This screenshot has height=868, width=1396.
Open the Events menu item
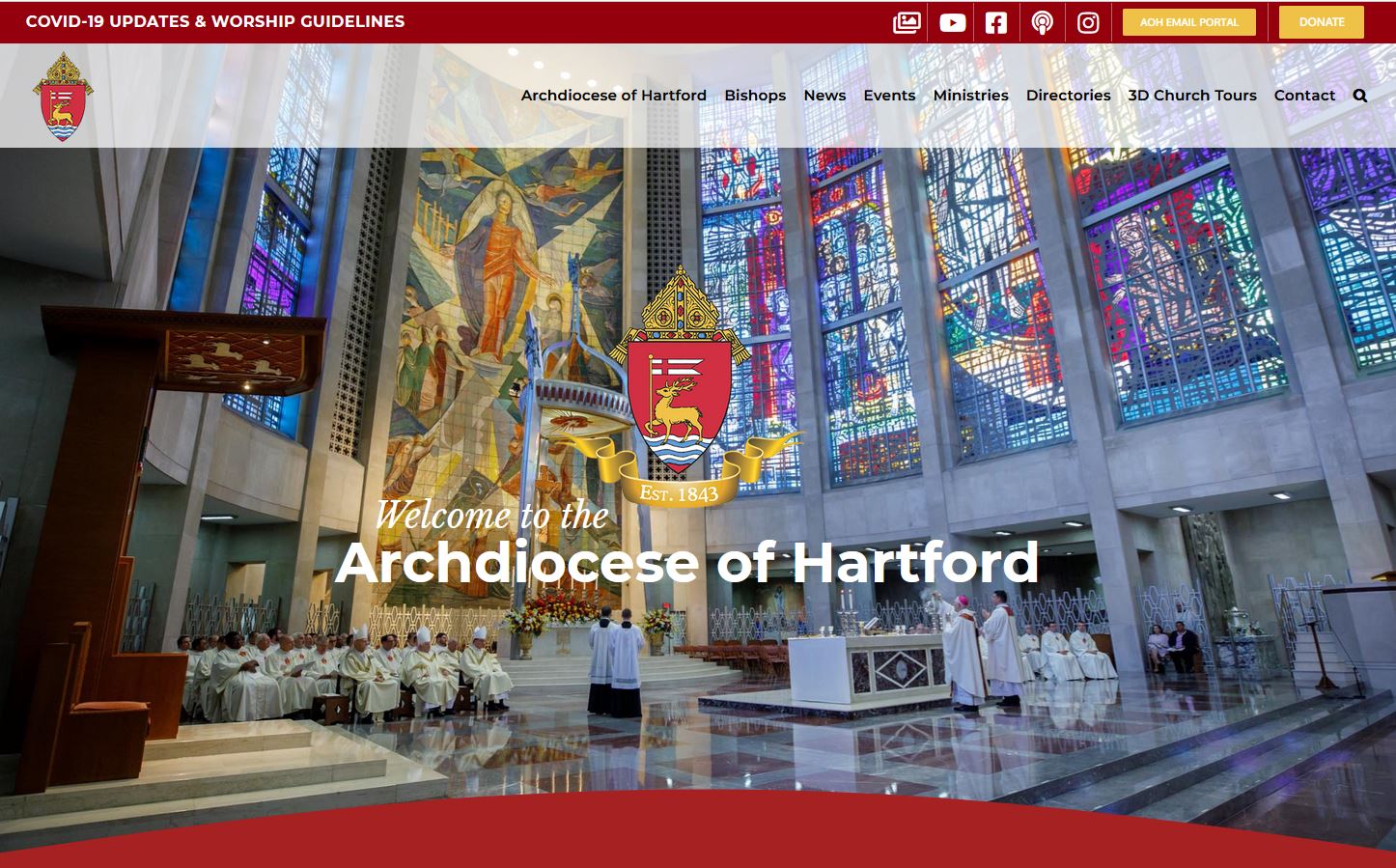[x=889, y=95]
